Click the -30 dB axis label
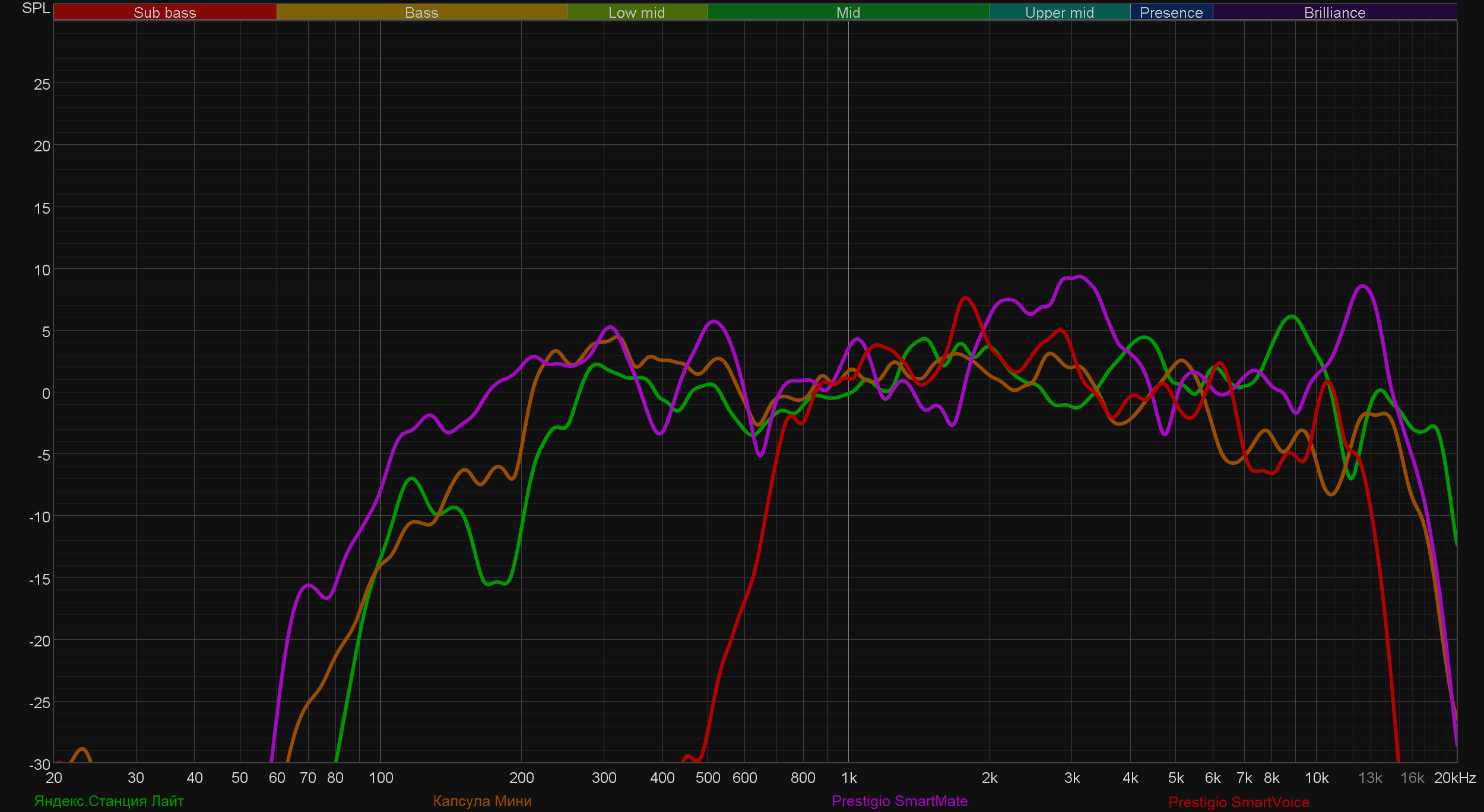 point(39,765)
